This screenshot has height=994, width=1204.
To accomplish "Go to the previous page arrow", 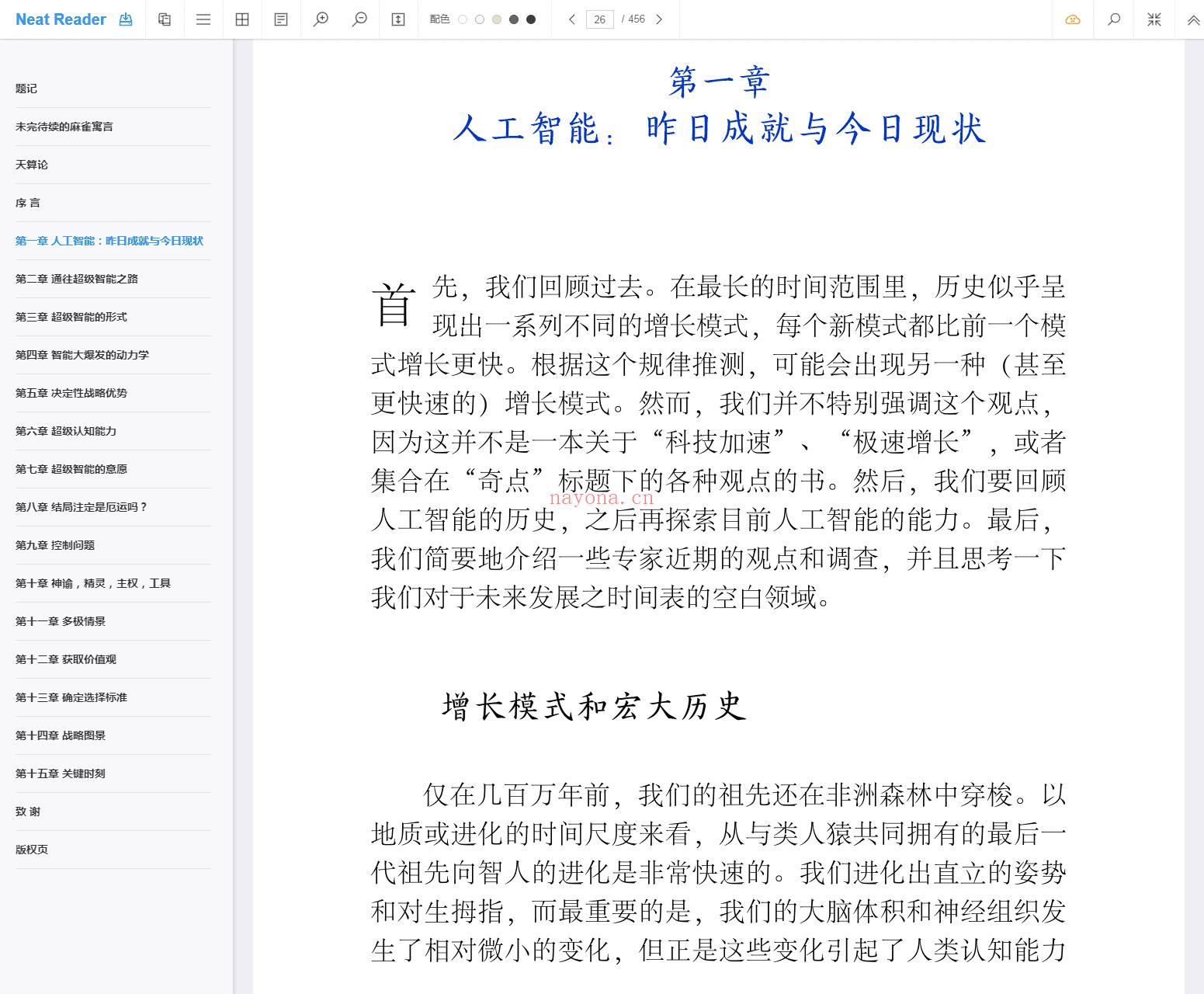I will point(572,19).
